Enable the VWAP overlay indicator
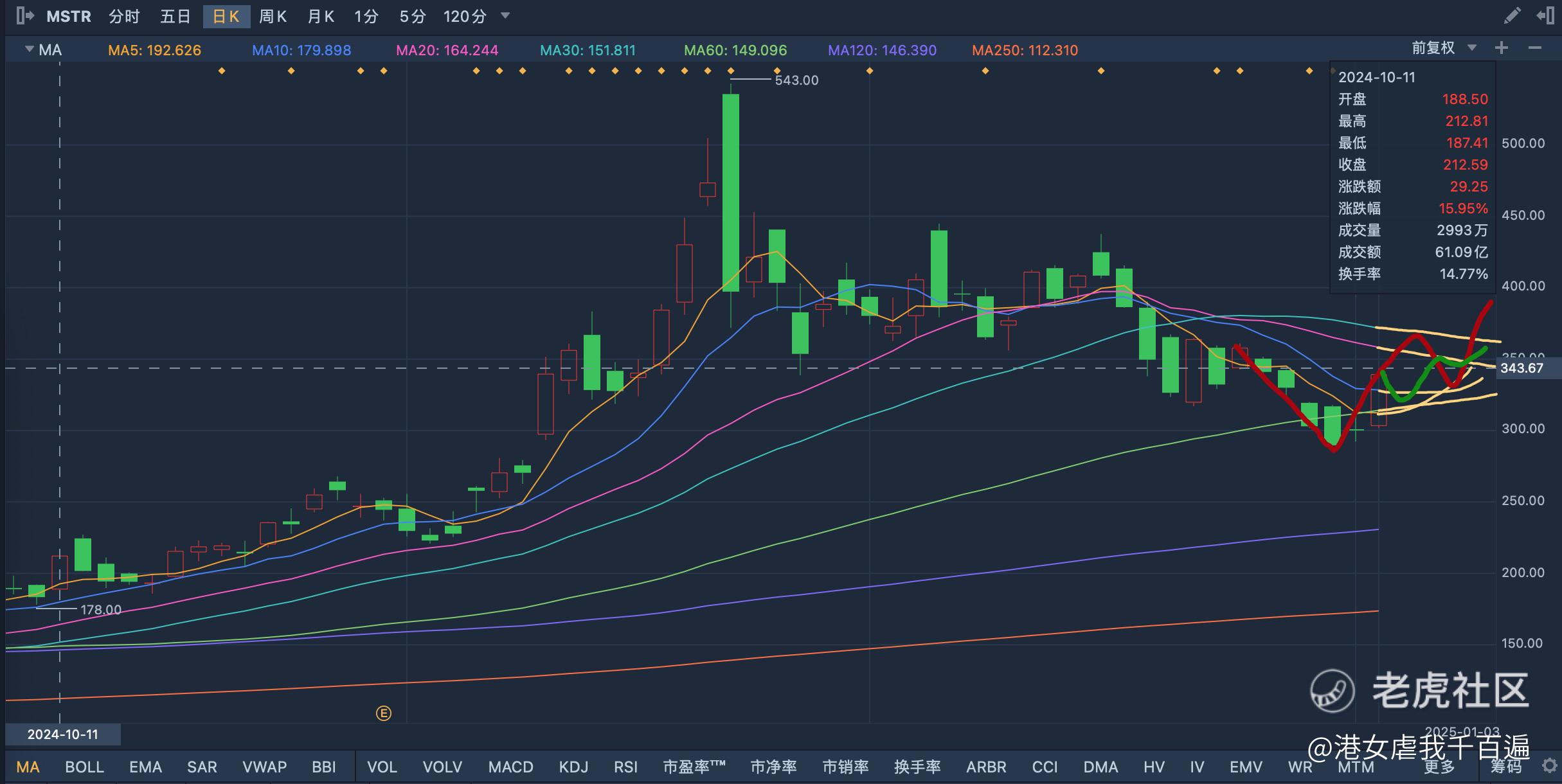 pos(264,767)
